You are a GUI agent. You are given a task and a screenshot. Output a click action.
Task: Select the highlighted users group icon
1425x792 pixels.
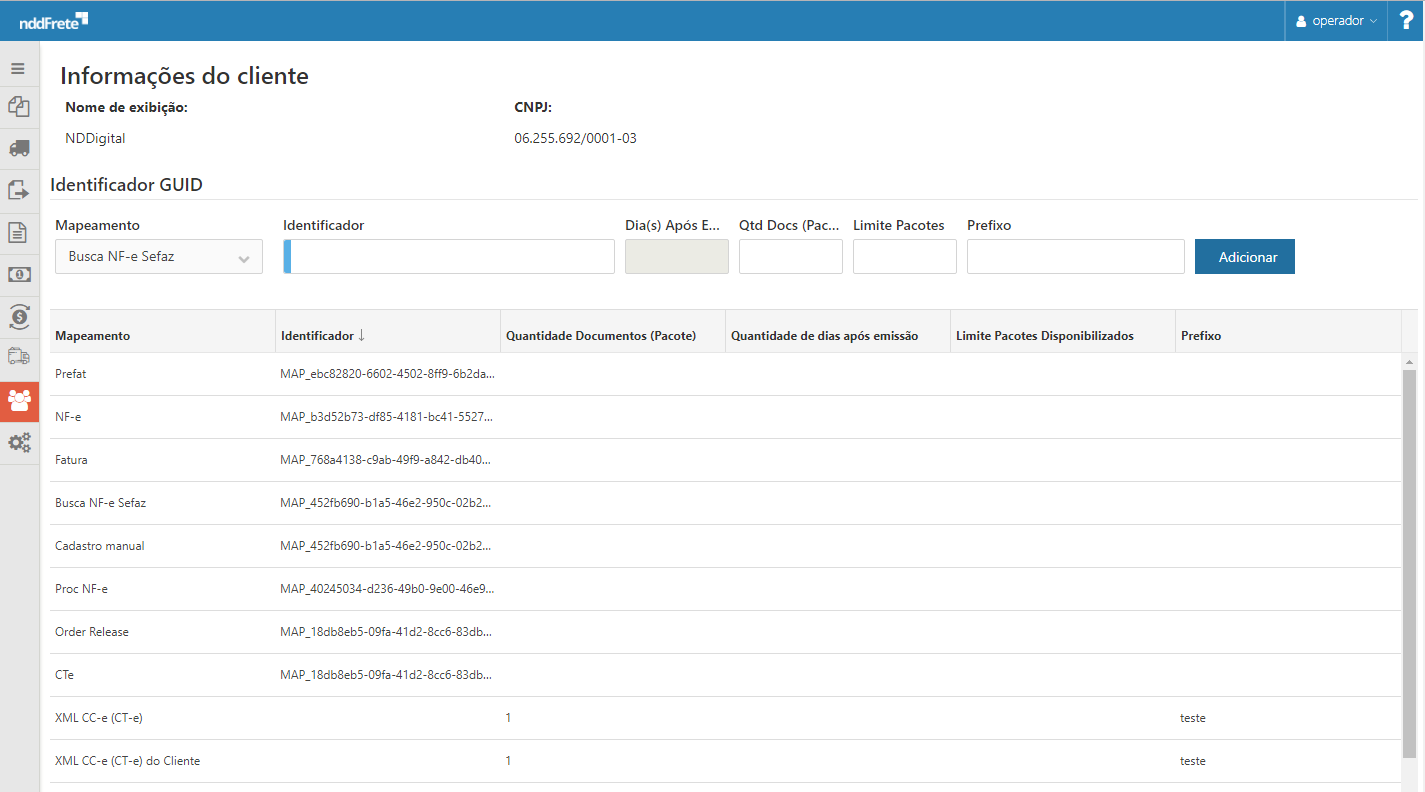pos(19,400)
